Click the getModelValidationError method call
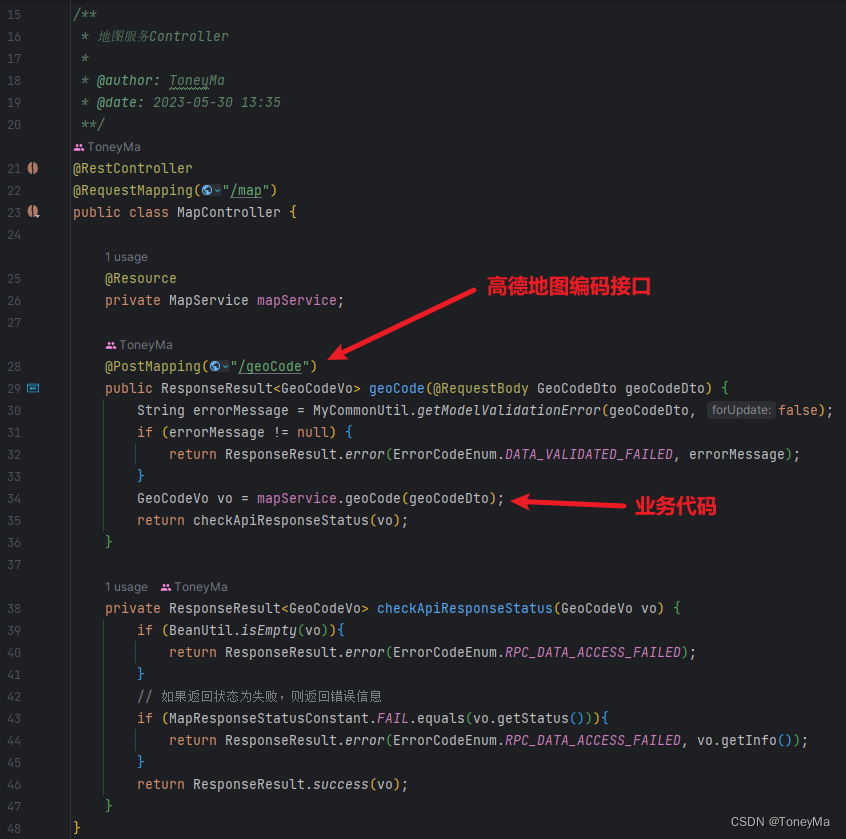The height and width of the screenshot is (839, 846). [509, 411]
